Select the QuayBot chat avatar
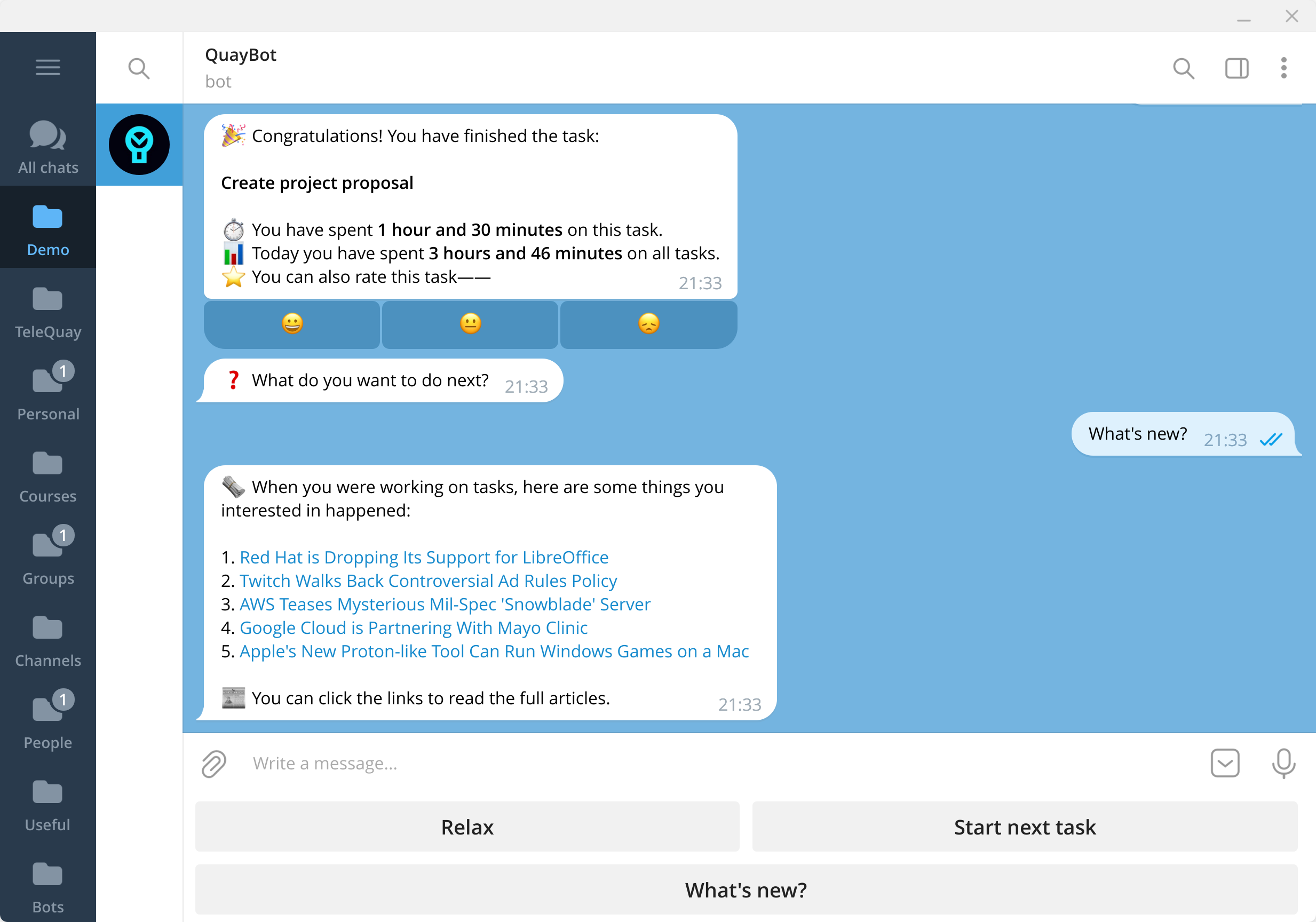 [x=139, y=145]
